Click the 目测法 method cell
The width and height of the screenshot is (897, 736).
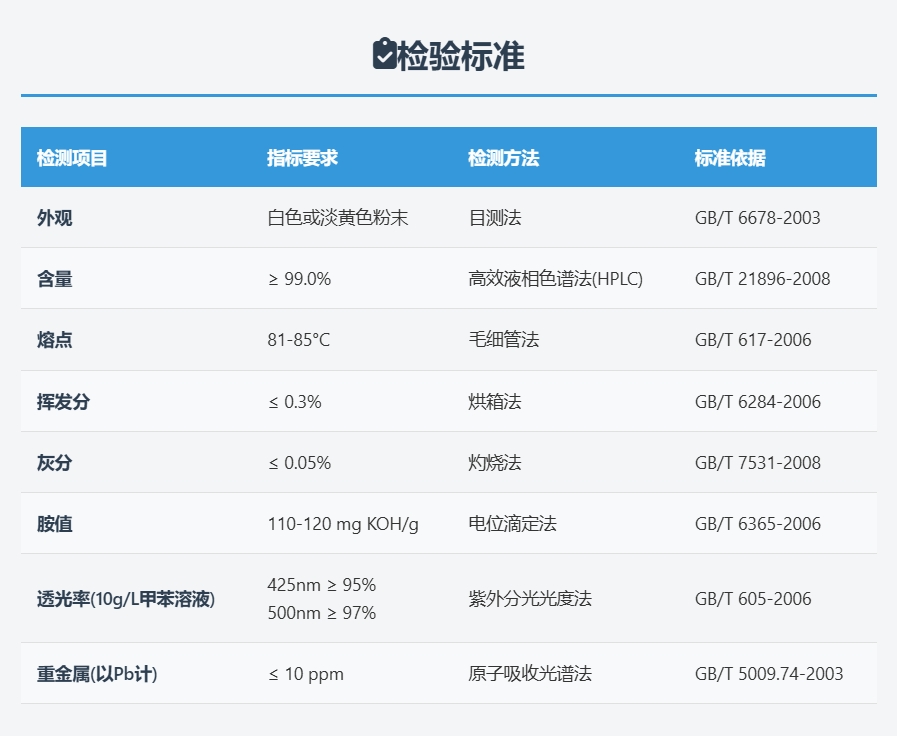(495, 218)
